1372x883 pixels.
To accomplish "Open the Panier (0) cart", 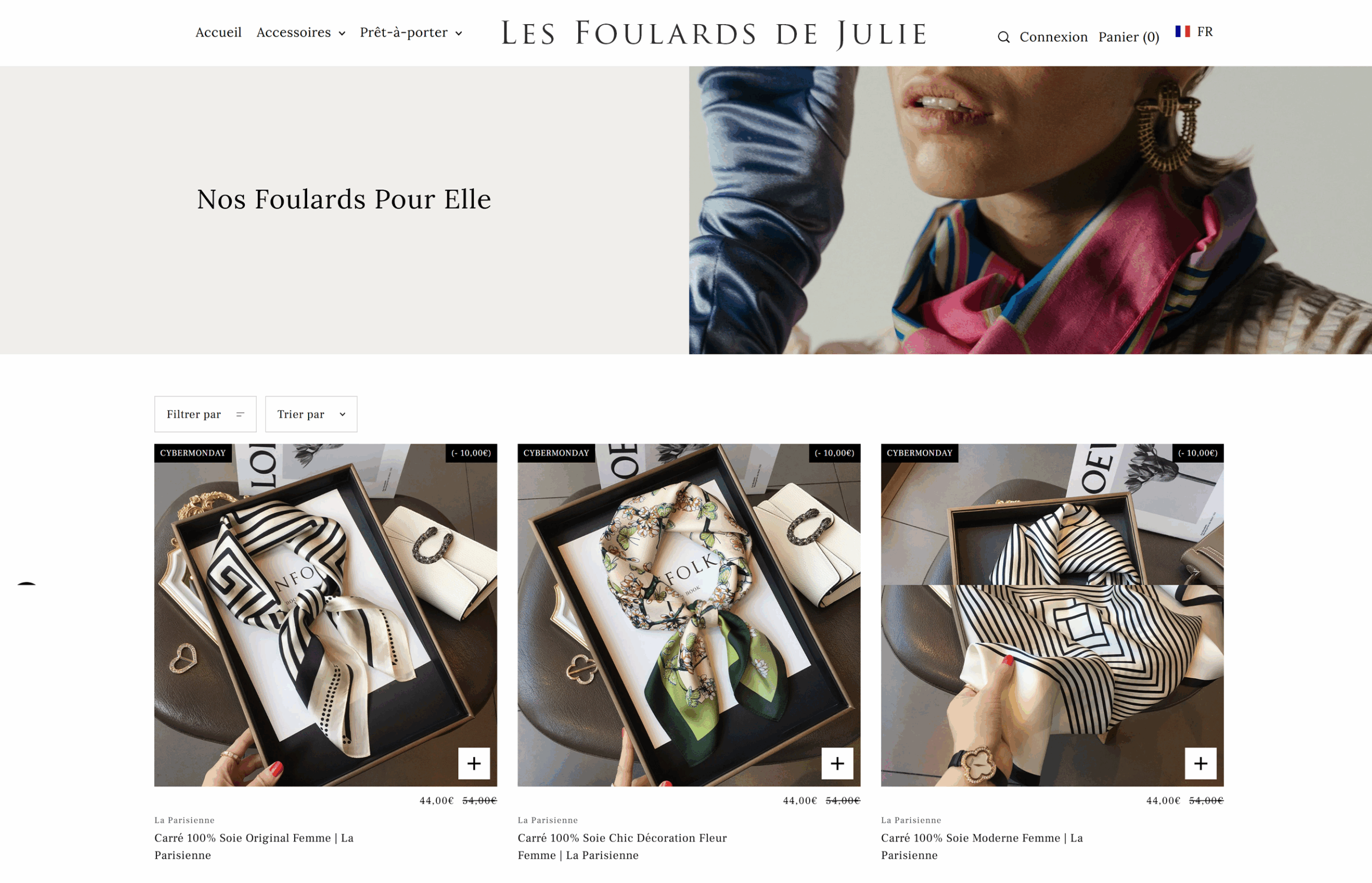I will (x=1128, y=38).
